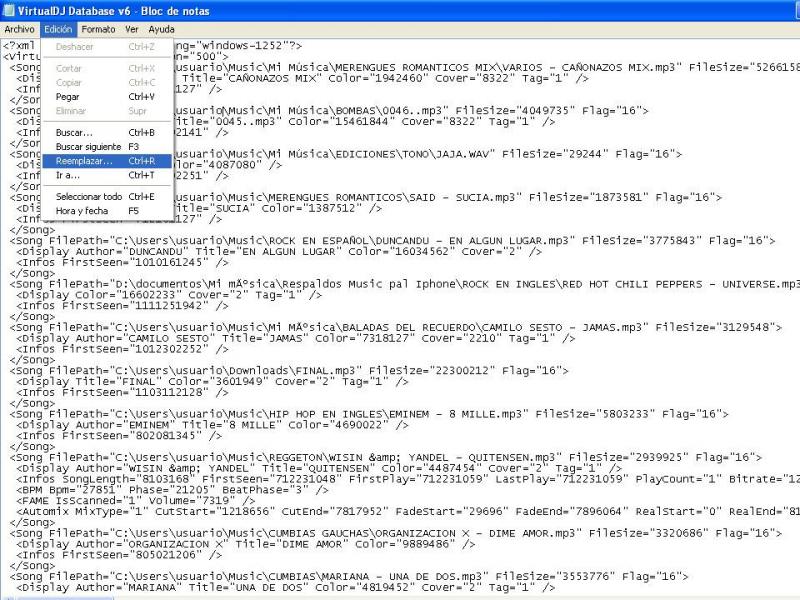
Task: Click the Display Author="EMINEM" line
Action: pyautogui.click(x=213, y=426)
